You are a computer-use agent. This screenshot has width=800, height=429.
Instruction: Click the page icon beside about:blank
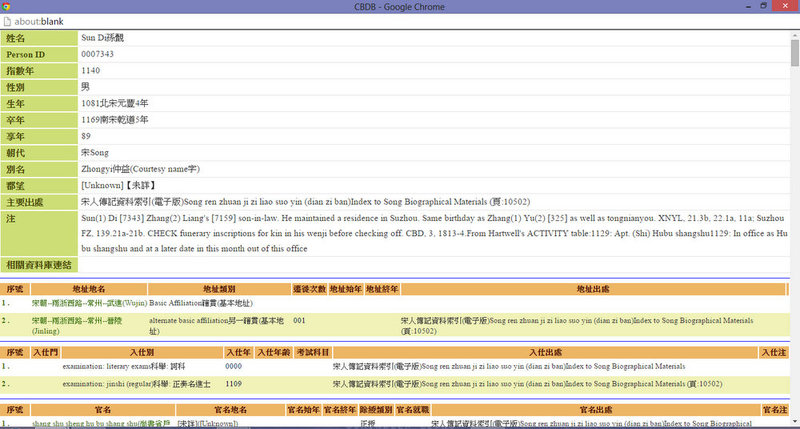(x=7, y=21)
